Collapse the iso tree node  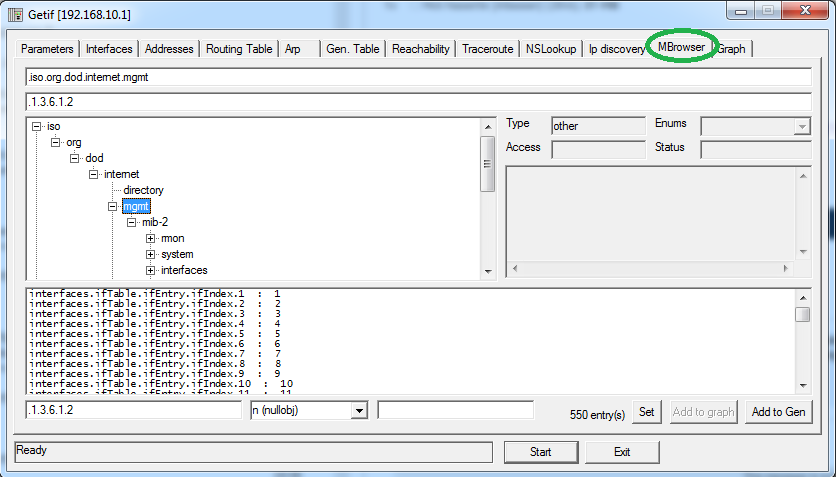(36, 126)
